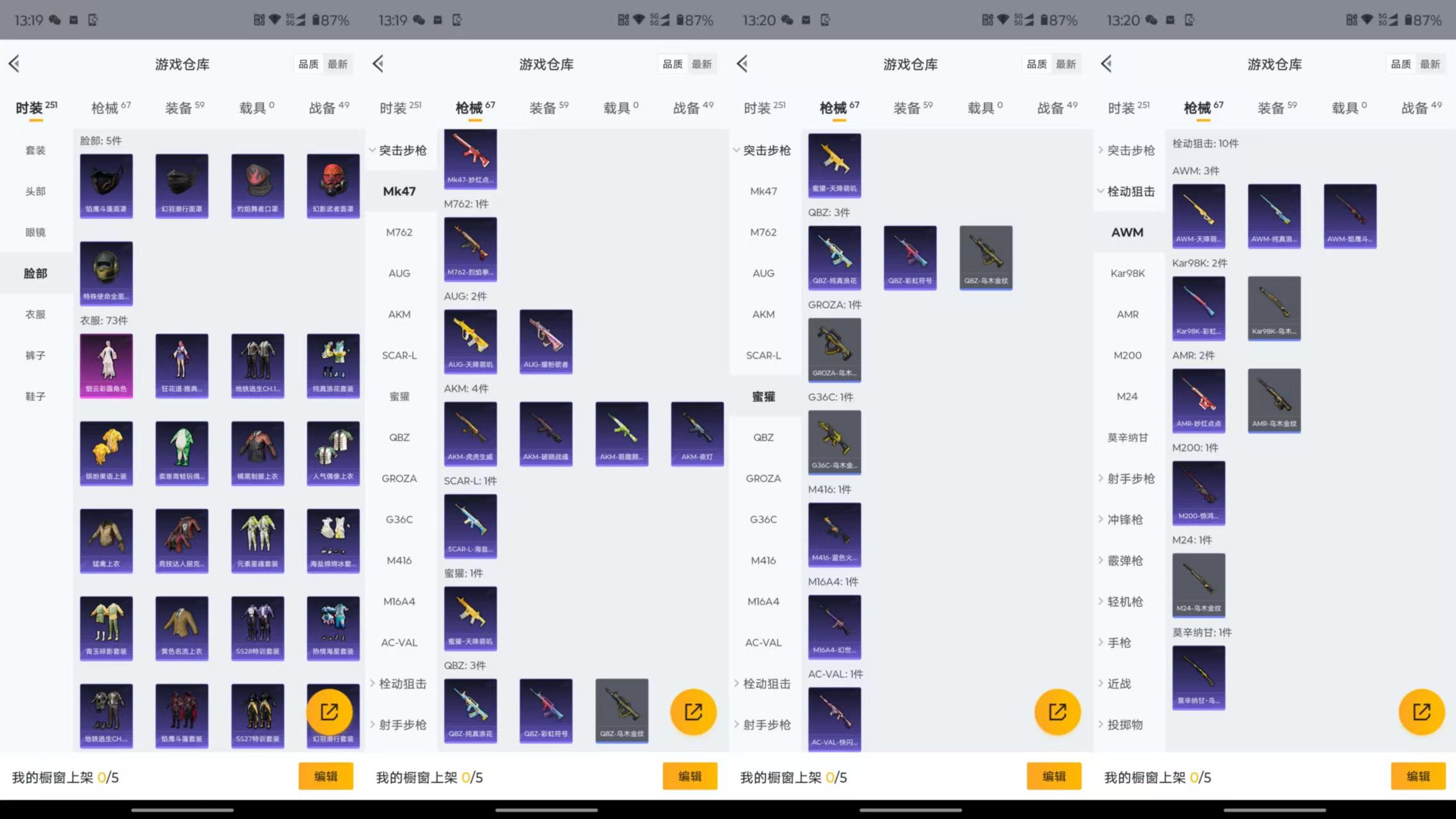Open the SCAR-L-海盐 weapon skin

[470, 526]
